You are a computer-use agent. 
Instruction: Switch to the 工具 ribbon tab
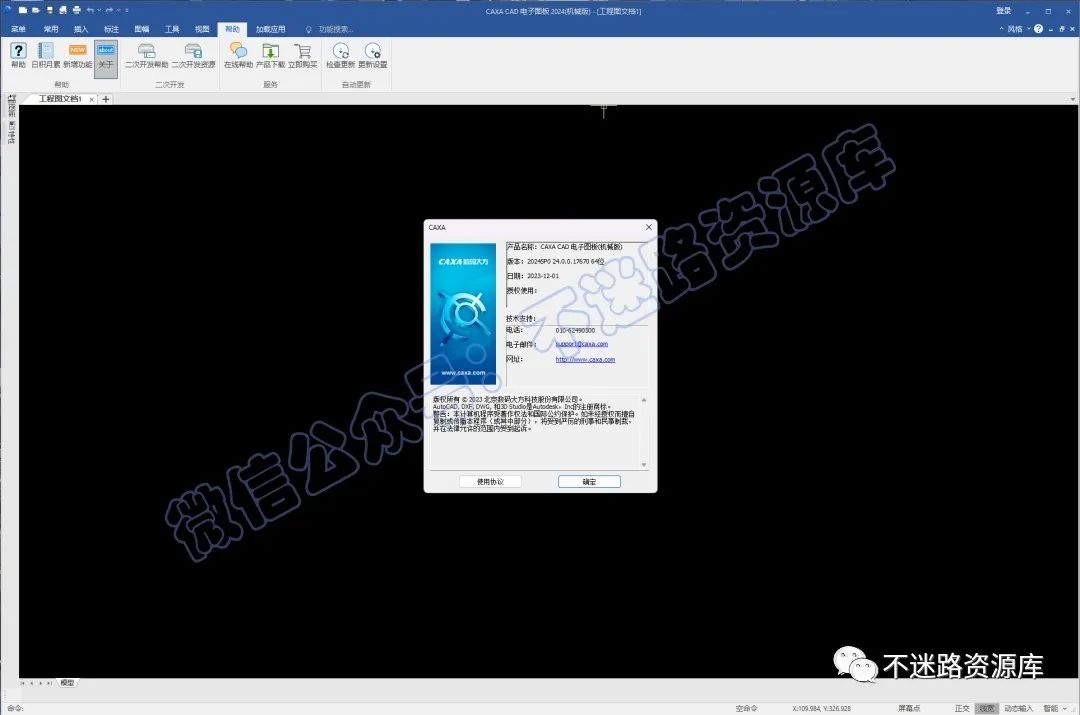click(172, 29)
